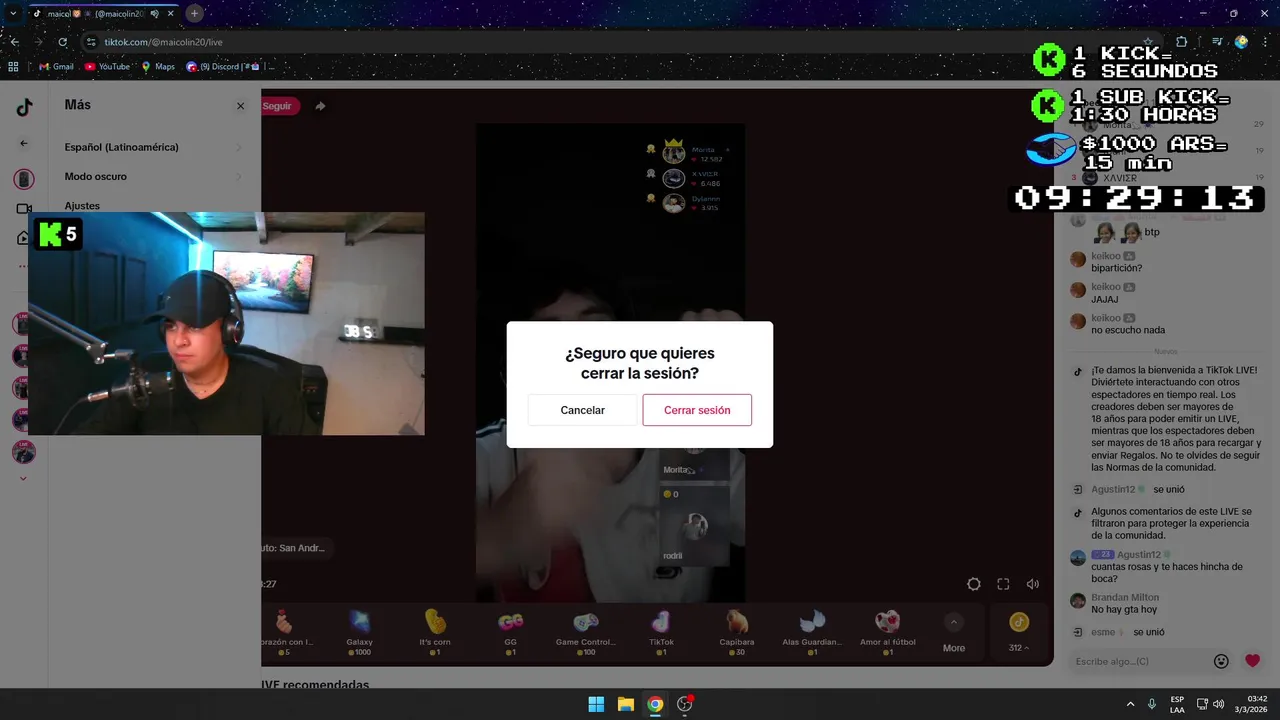Viewport: 1280px width, 720px height.
Task: Mute the tab via its speaker icon
Action: 155,14
